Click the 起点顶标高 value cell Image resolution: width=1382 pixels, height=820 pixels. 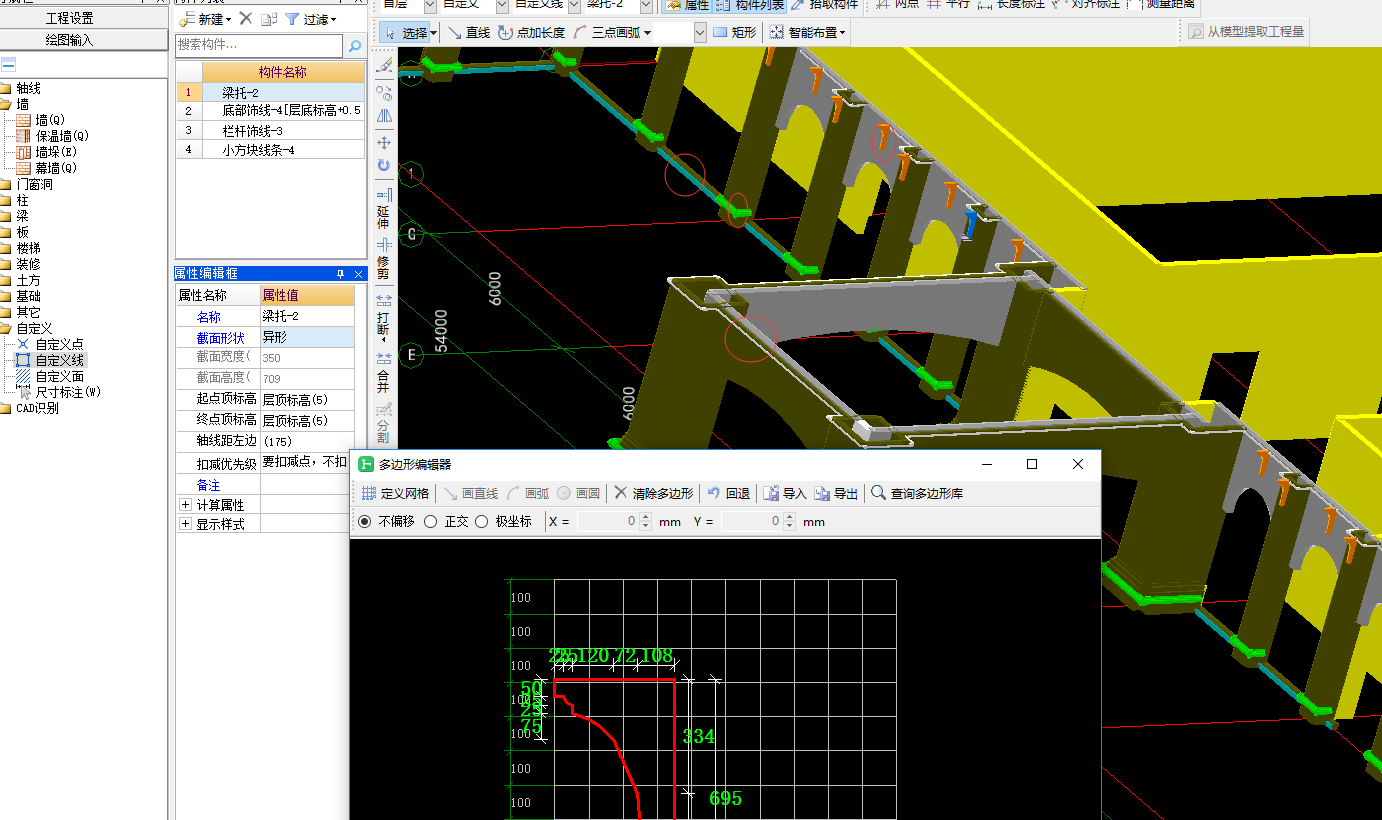306,399
